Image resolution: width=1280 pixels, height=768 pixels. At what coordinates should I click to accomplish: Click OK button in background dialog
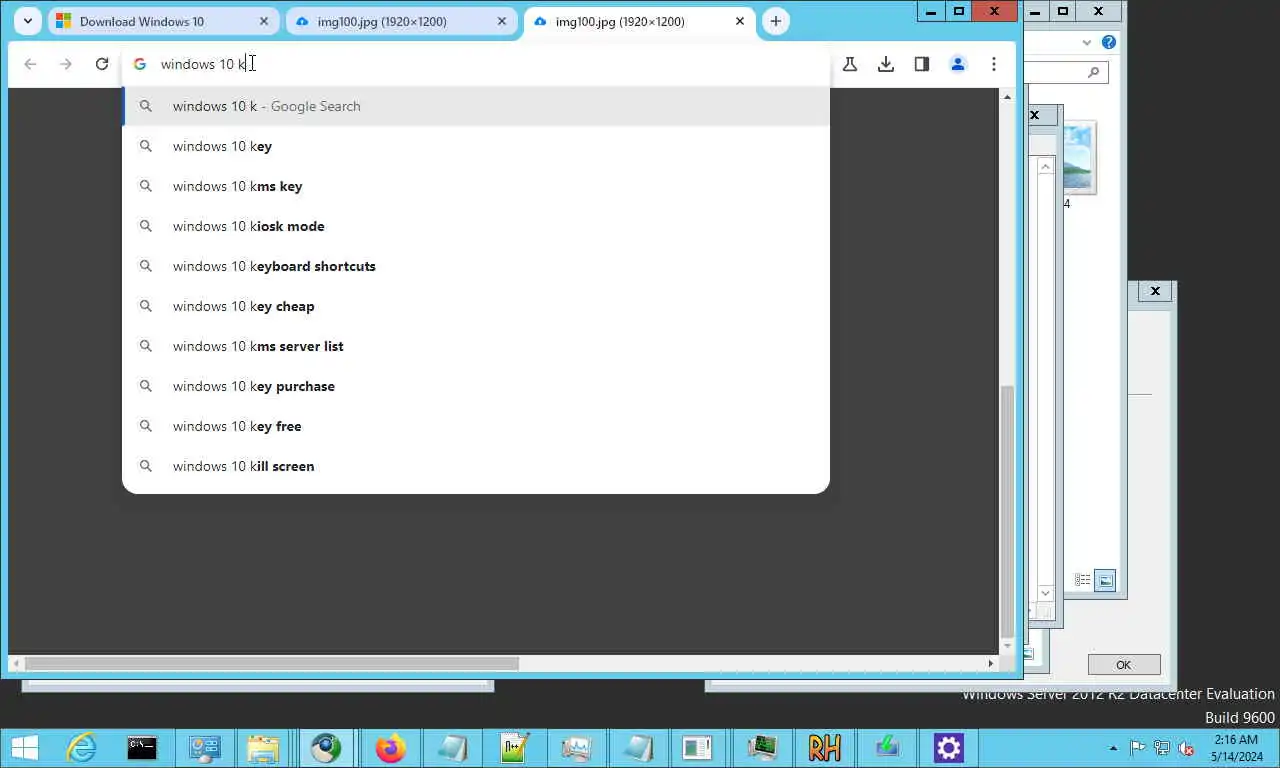click(x=1124, y=665)
